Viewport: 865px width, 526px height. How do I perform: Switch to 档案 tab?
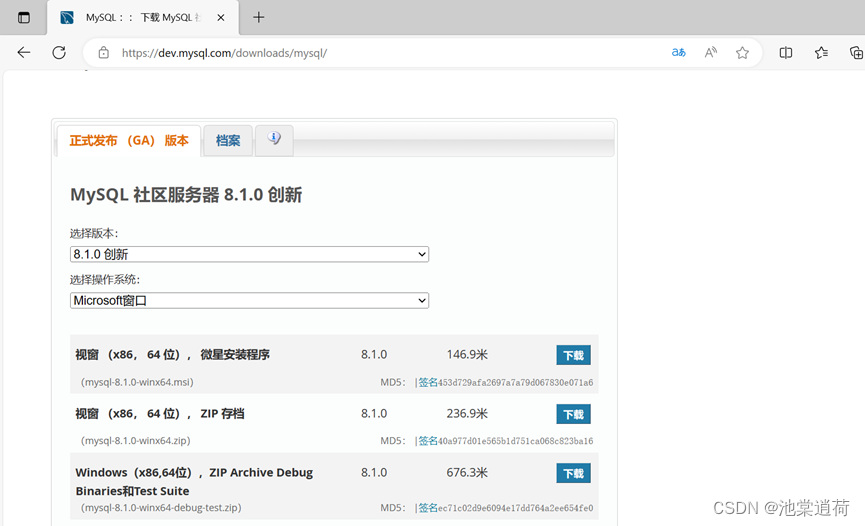(x=228, y=141)
